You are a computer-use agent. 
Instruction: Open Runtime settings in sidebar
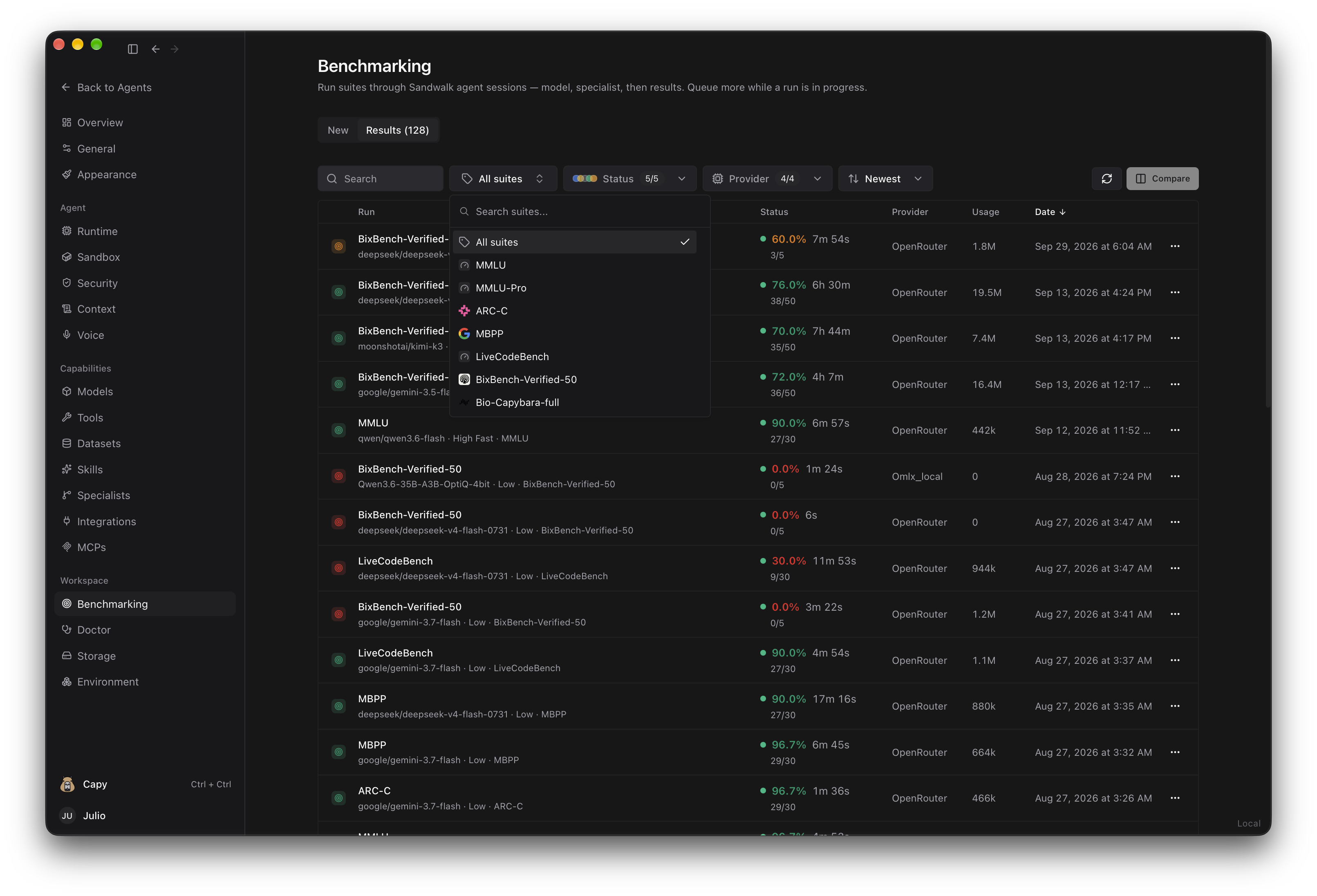point(145,231)
